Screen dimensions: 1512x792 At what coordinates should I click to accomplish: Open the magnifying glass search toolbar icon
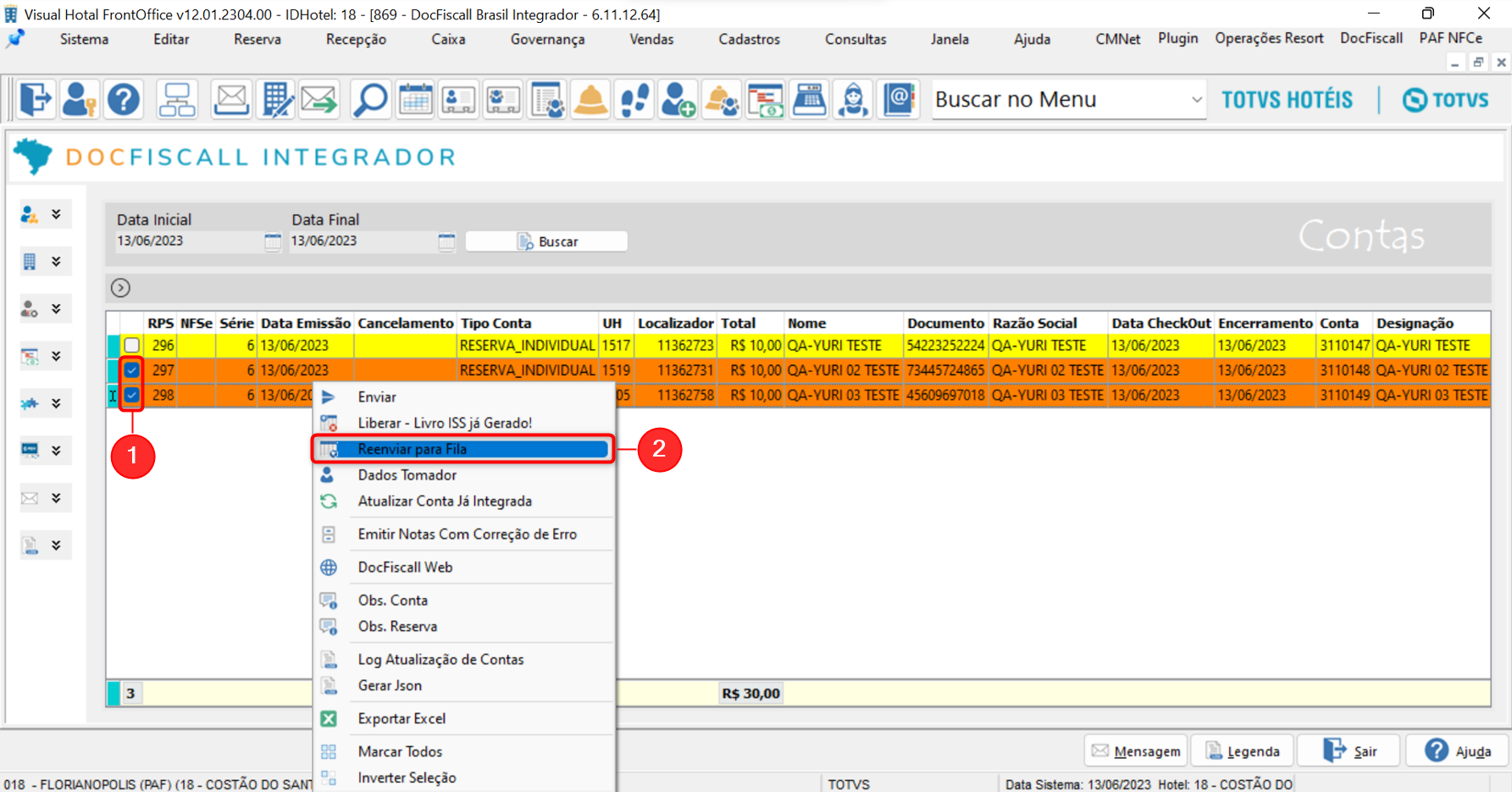(370, 99)
